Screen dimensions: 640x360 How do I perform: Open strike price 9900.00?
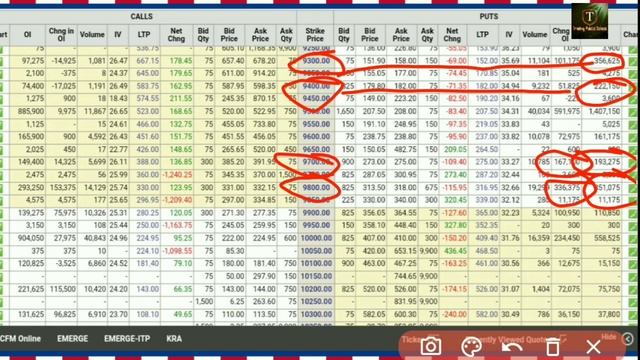tap(316, 213)
